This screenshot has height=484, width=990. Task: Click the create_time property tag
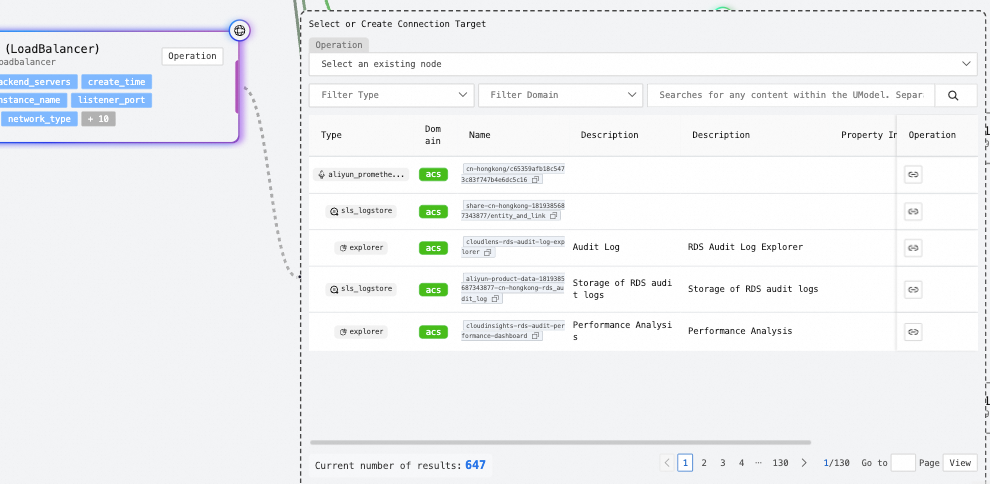pyautogui.click(x=116, y=82)
